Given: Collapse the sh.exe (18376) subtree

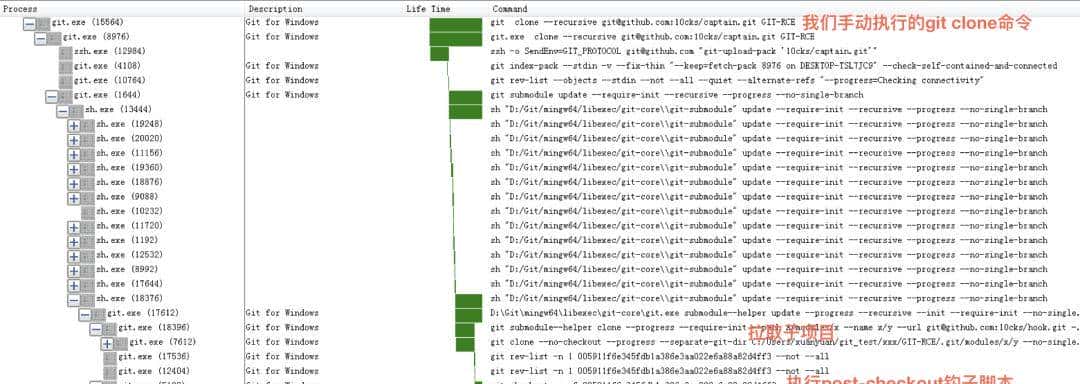Looking at the screenshot, I should pos(74,299).
